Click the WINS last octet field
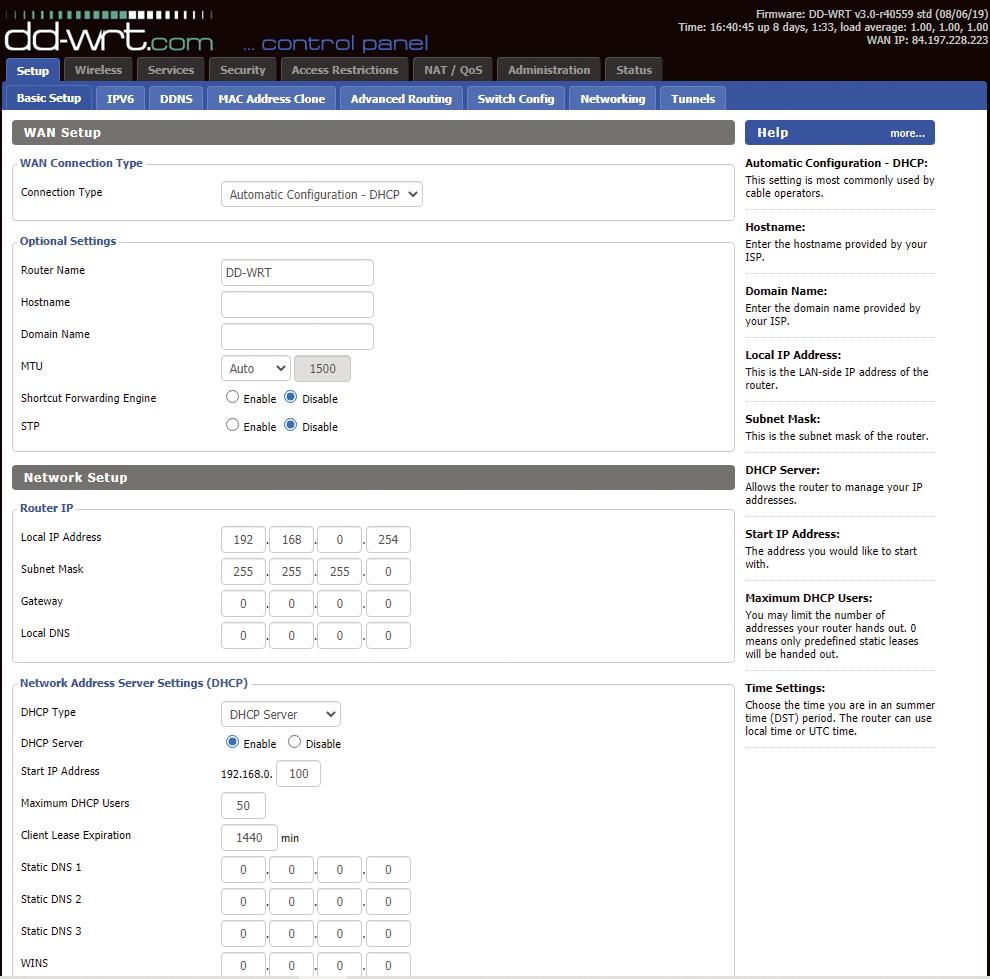 [x=388, y=965]
